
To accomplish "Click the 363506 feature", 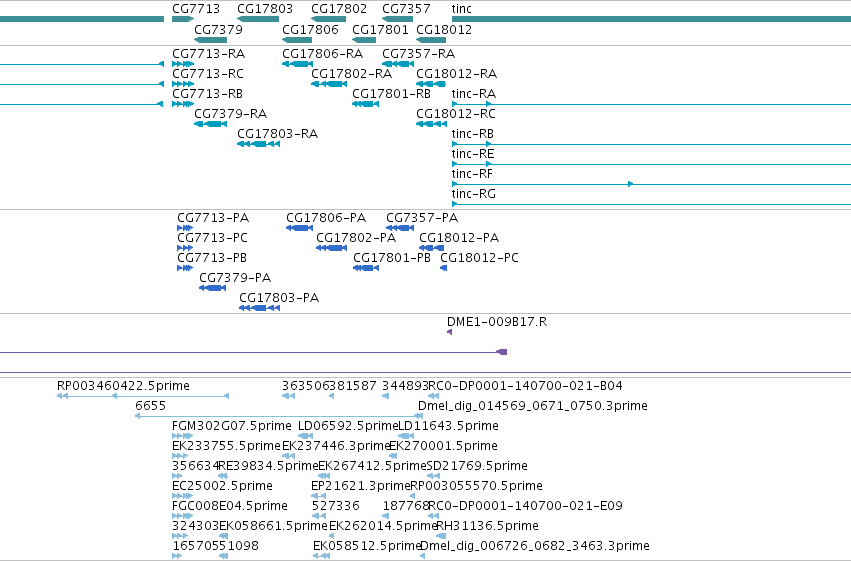I will tap(288, 396).
